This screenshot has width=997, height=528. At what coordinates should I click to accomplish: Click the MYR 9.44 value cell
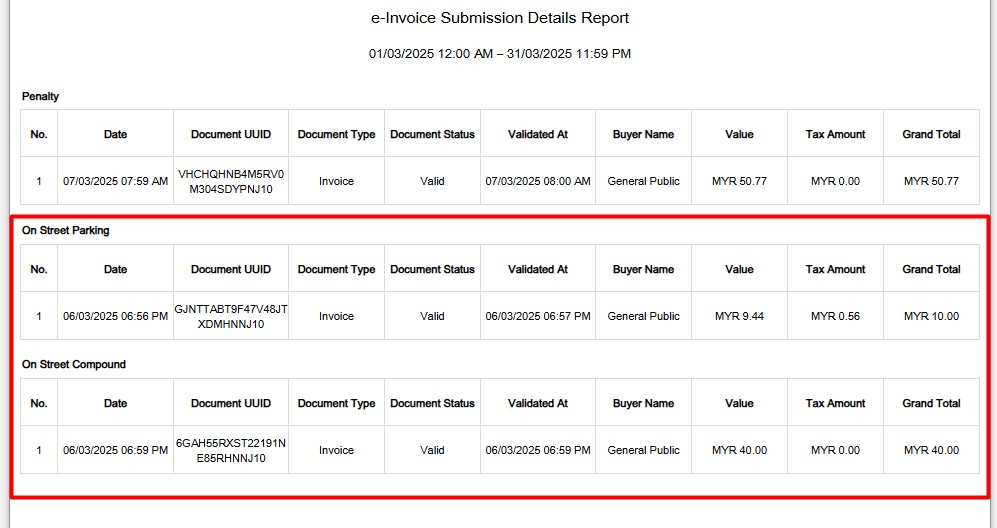[739, 316]
